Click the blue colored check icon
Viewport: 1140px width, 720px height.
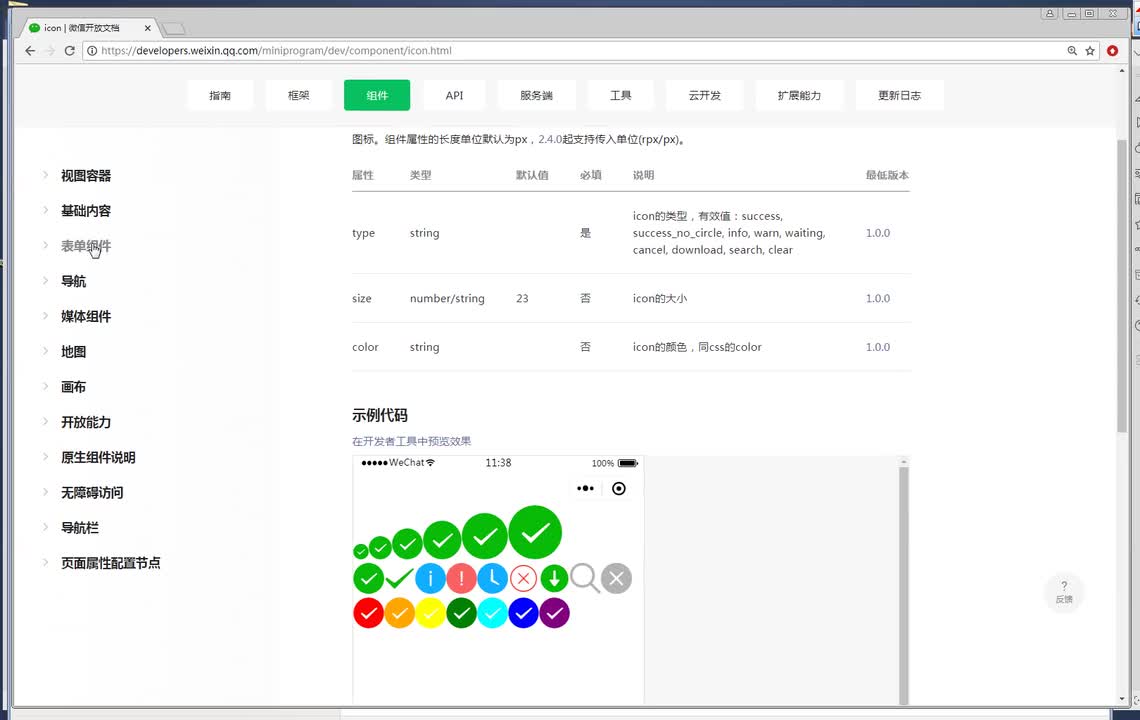(x=523, y=613)
